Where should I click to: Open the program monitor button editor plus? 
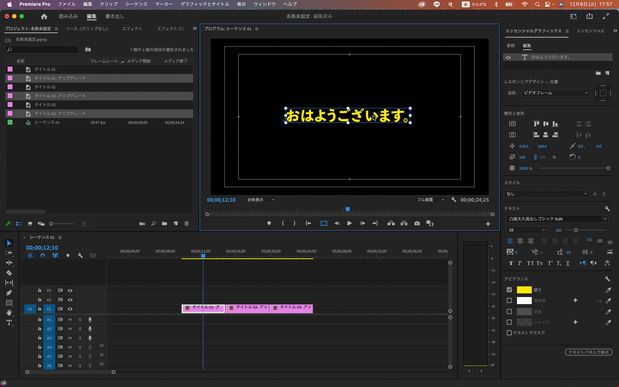[488, 224]
